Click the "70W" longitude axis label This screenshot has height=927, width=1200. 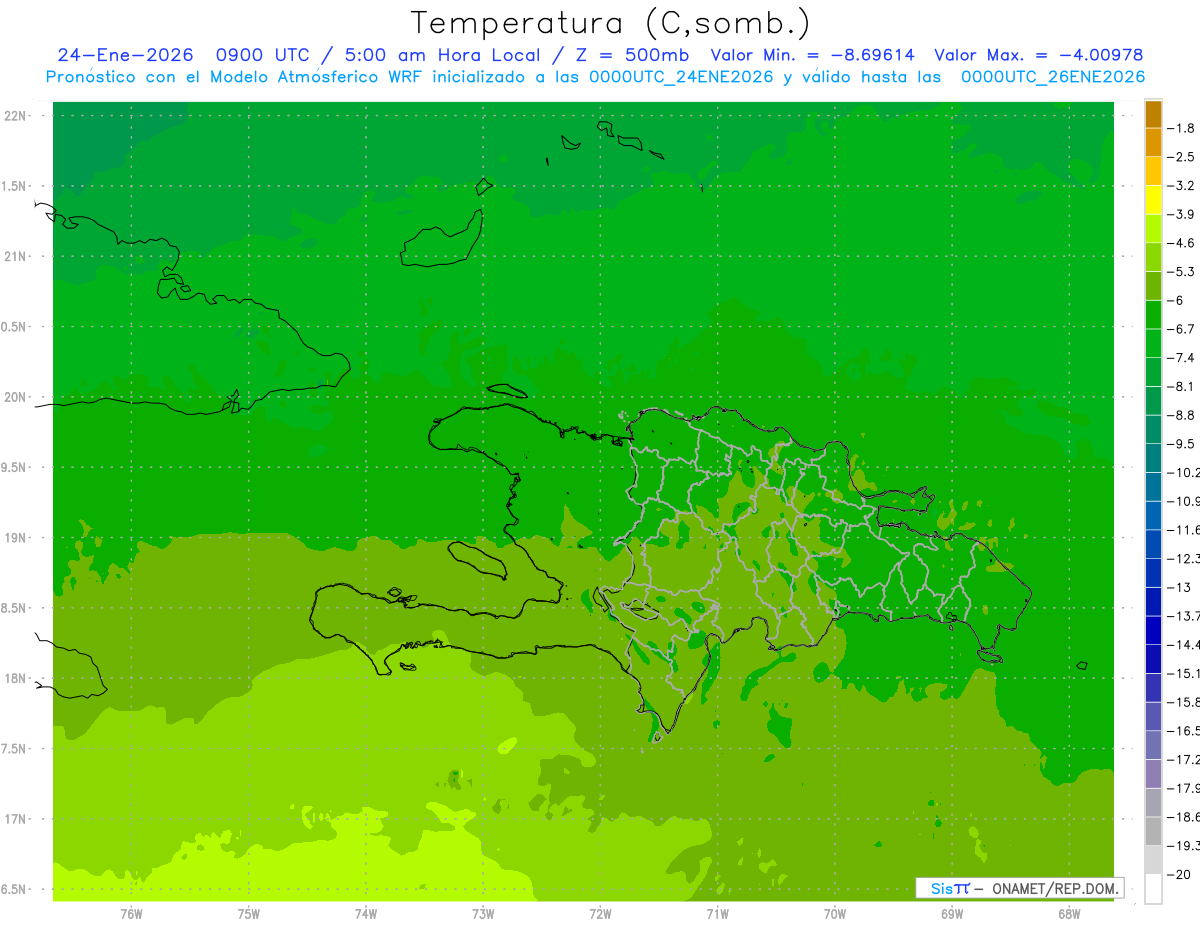pyautogui.click(x=835, y=914)
